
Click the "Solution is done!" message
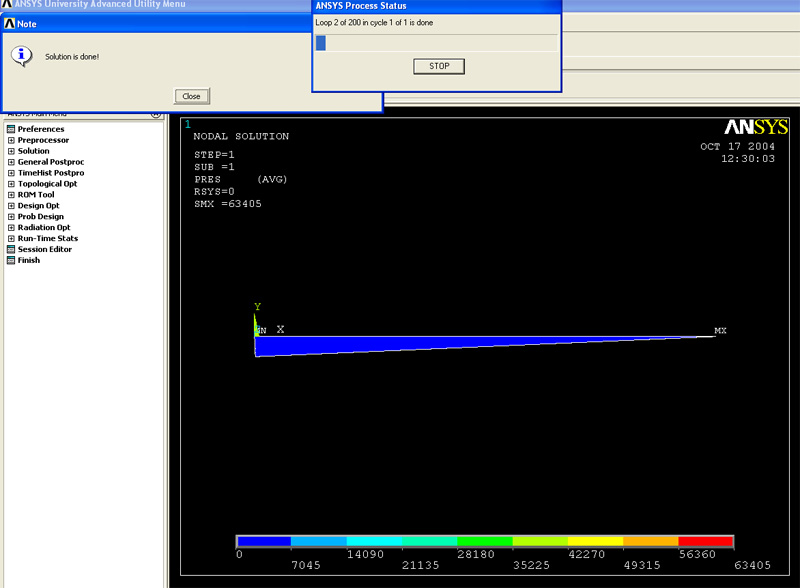(72, 57)
